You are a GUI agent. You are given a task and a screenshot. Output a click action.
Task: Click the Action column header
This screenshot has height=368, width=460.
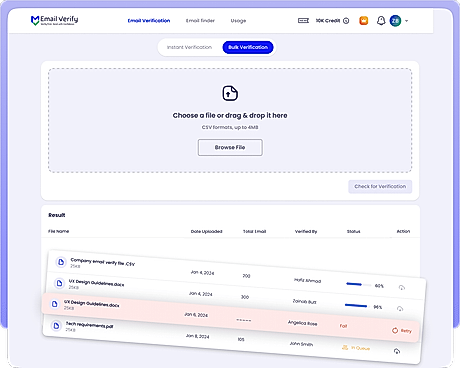click(403, 231)
